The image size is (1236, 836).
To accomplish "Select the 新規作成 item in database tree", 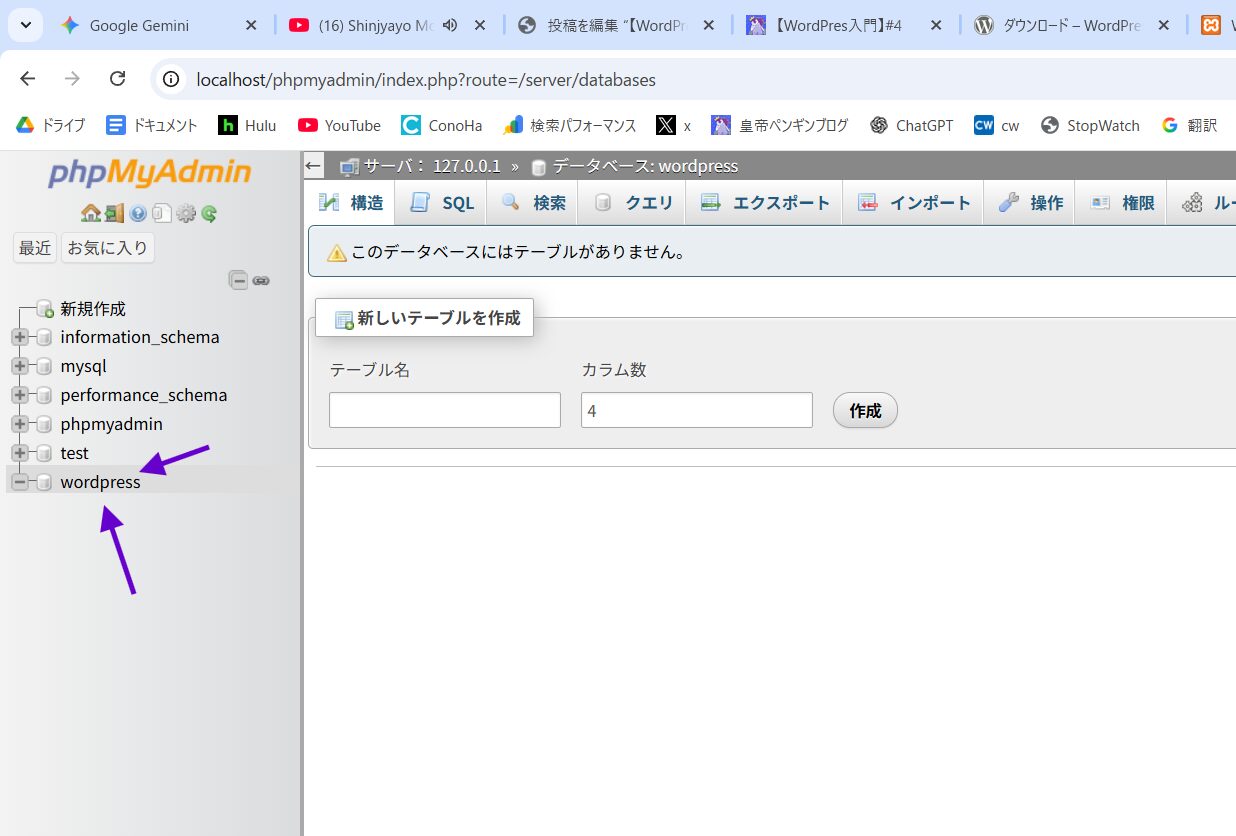I will 92,309.
